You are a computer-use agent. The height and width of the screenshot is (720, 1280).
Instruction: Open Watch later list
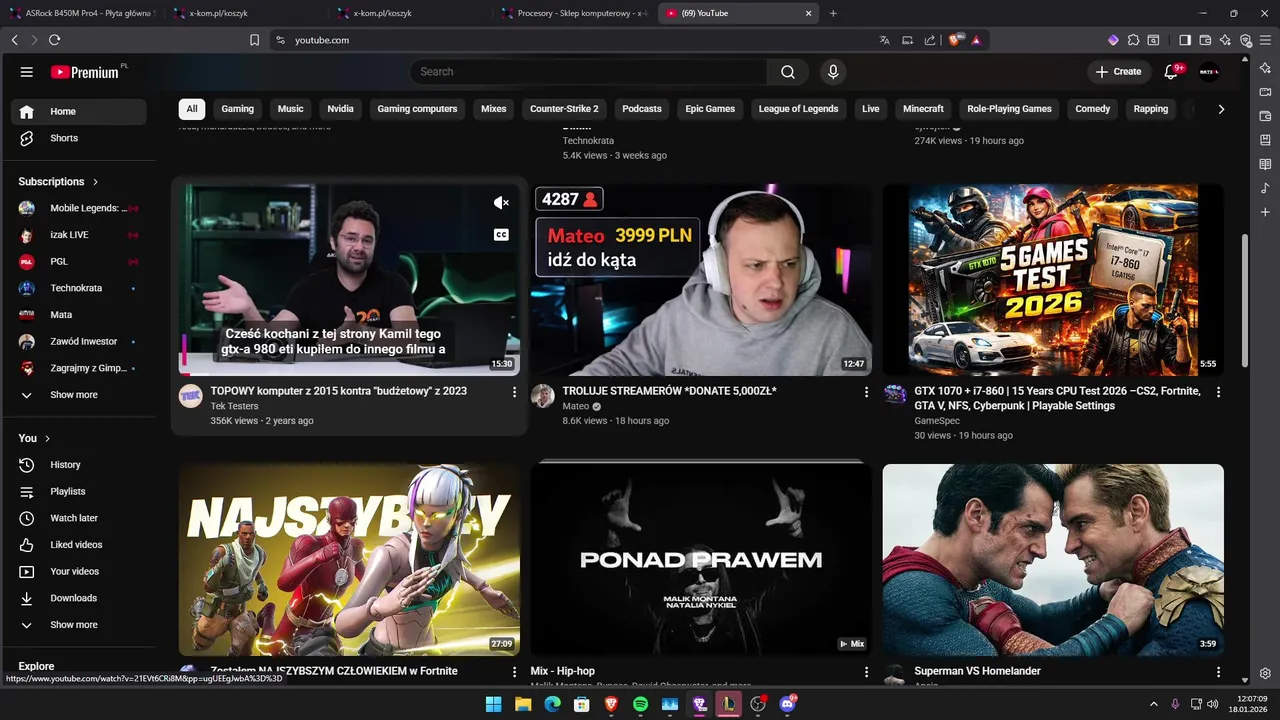(78, 518)
